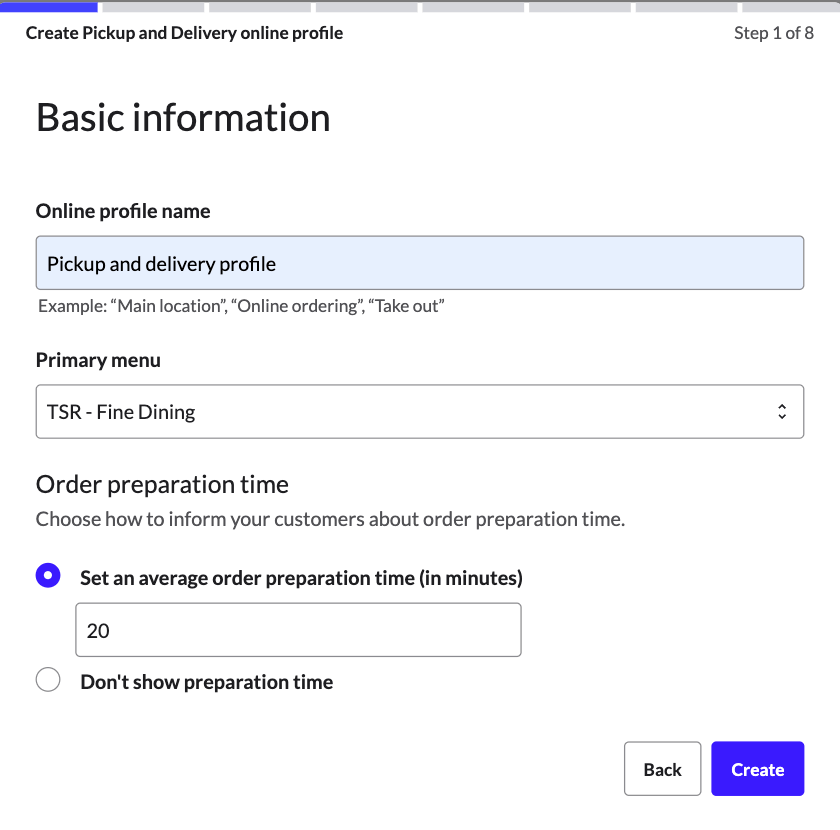Expand the Primary menu selector

pos(420,411)
